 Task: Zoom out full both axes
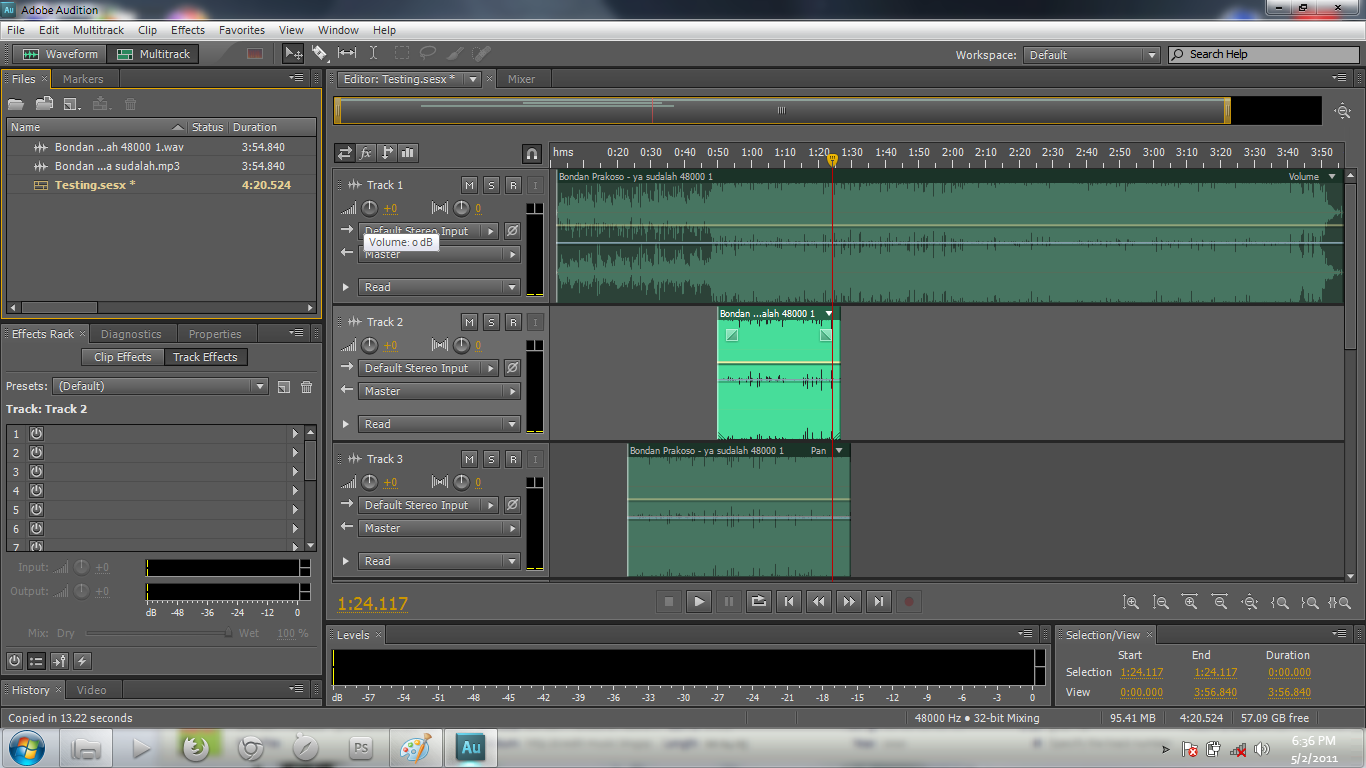[1250, 602]
